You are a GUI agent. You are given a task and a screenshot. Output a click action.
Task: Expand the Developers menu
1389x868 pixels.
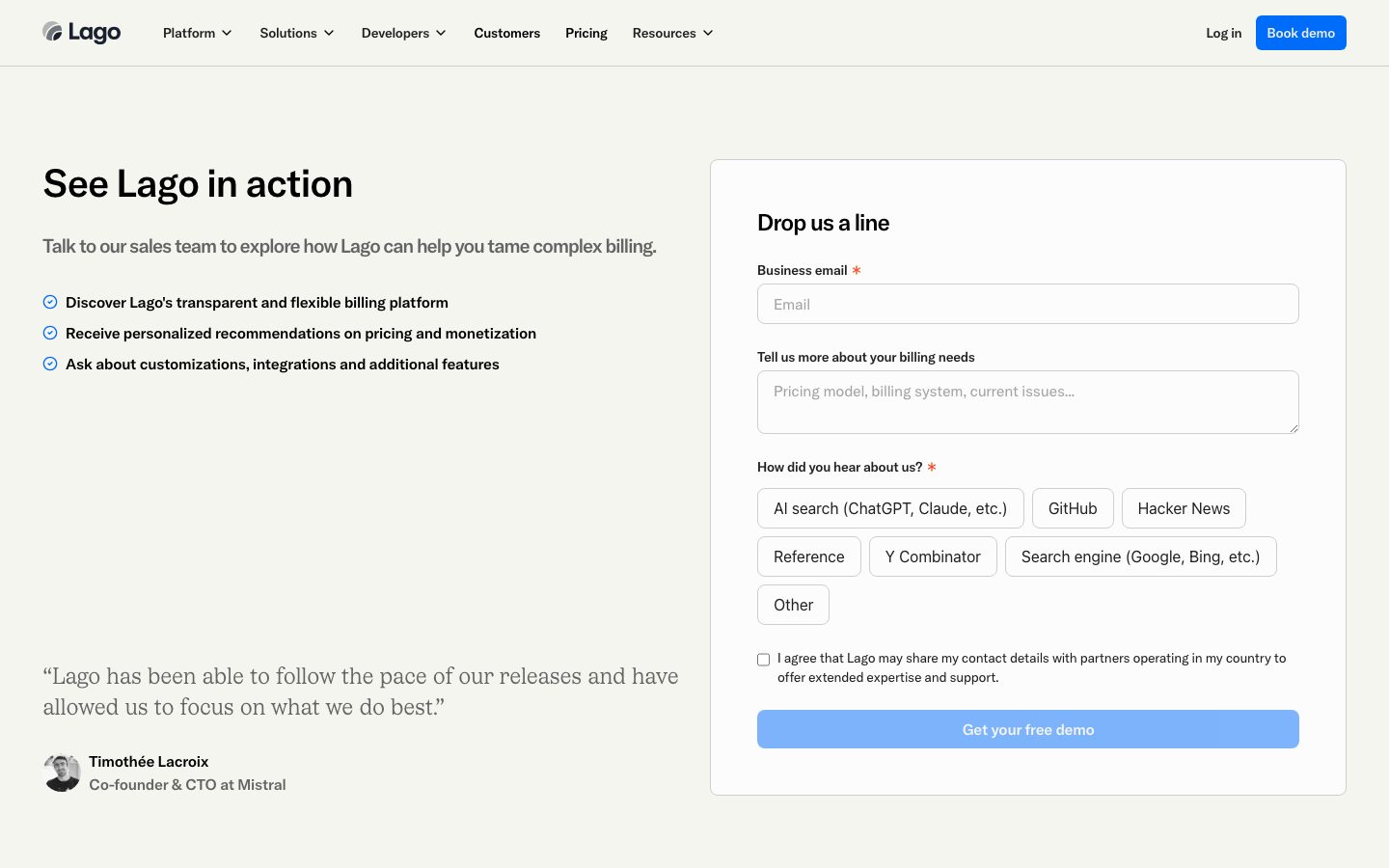[x=404, y=33]
